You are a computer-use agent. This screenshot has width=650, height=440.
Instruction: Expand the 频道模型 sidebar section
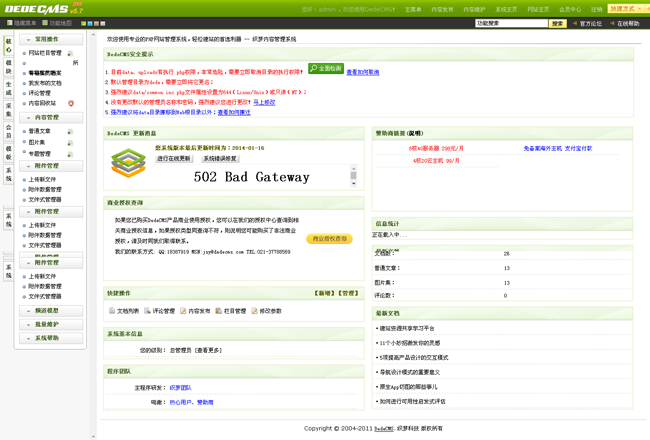point(51,311)
